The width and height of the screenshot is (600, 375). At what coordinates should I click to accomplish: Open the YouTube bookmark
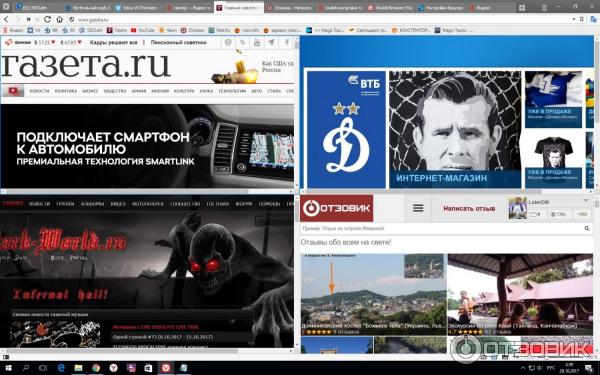pyautogui.click(x=142, y=30)
